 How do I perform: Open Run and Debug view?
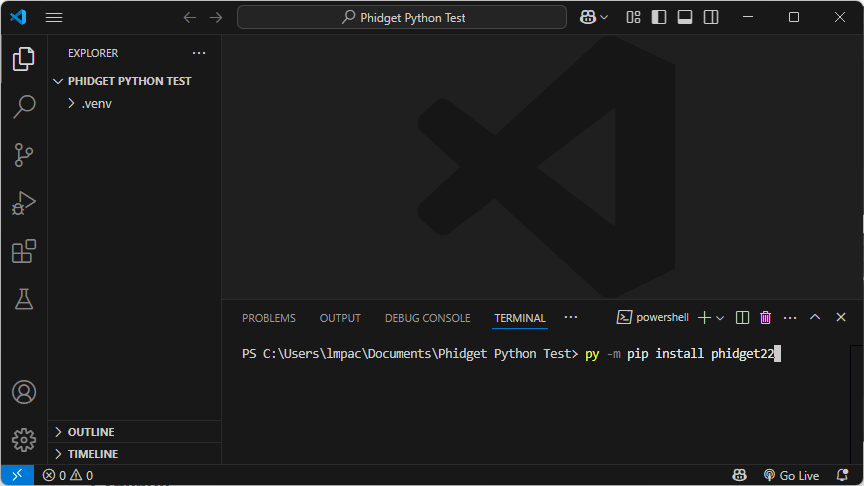tap(24, 203)
